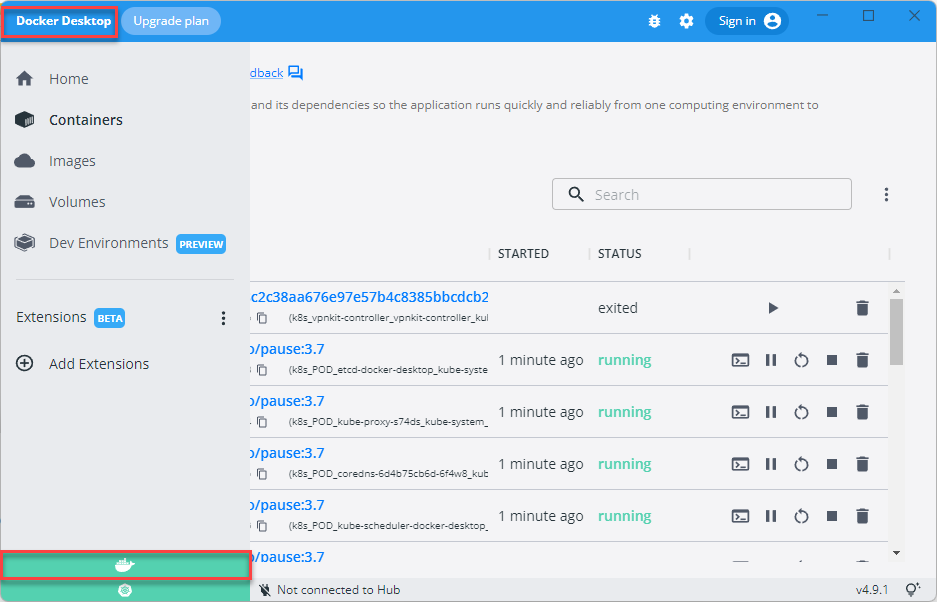
Task: Open terminal for coredns pod container
Action: click(x=740, y=464)
